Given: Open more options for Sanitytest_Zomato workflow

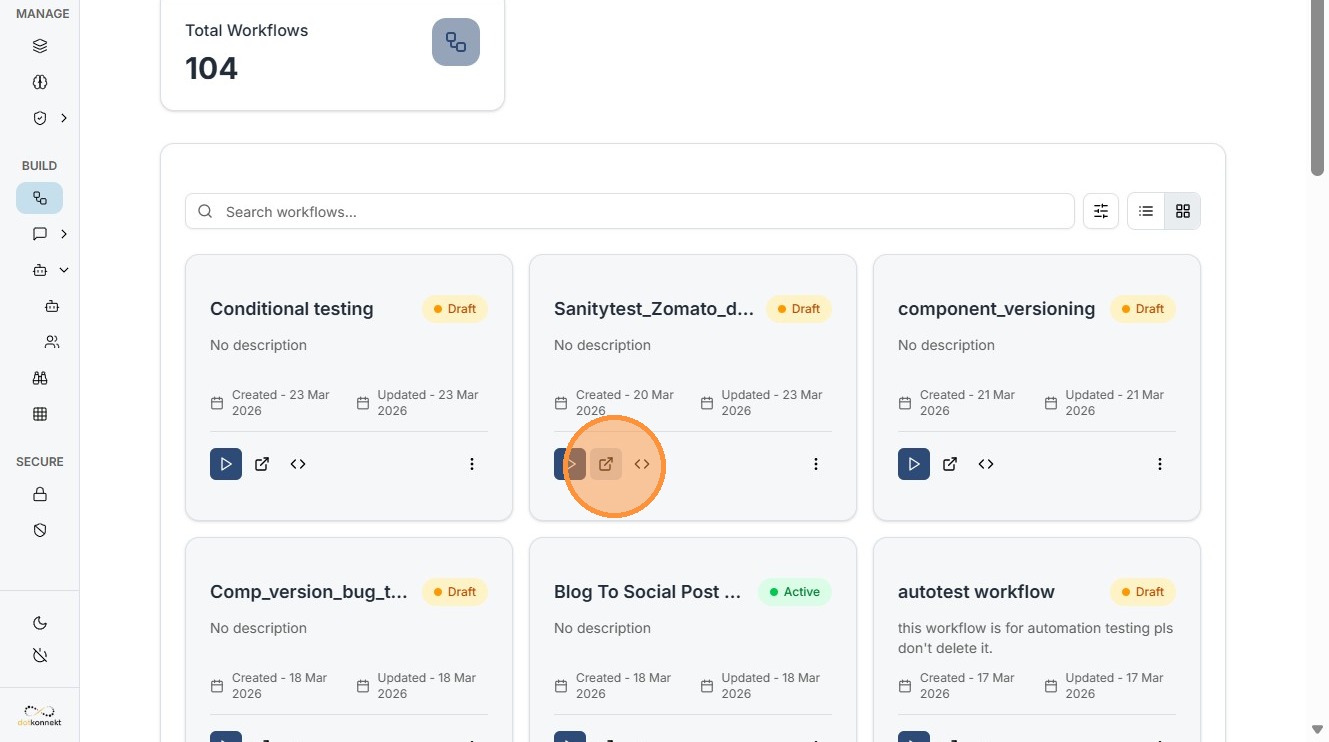Looking at the screenshot, I should [816, 464].
